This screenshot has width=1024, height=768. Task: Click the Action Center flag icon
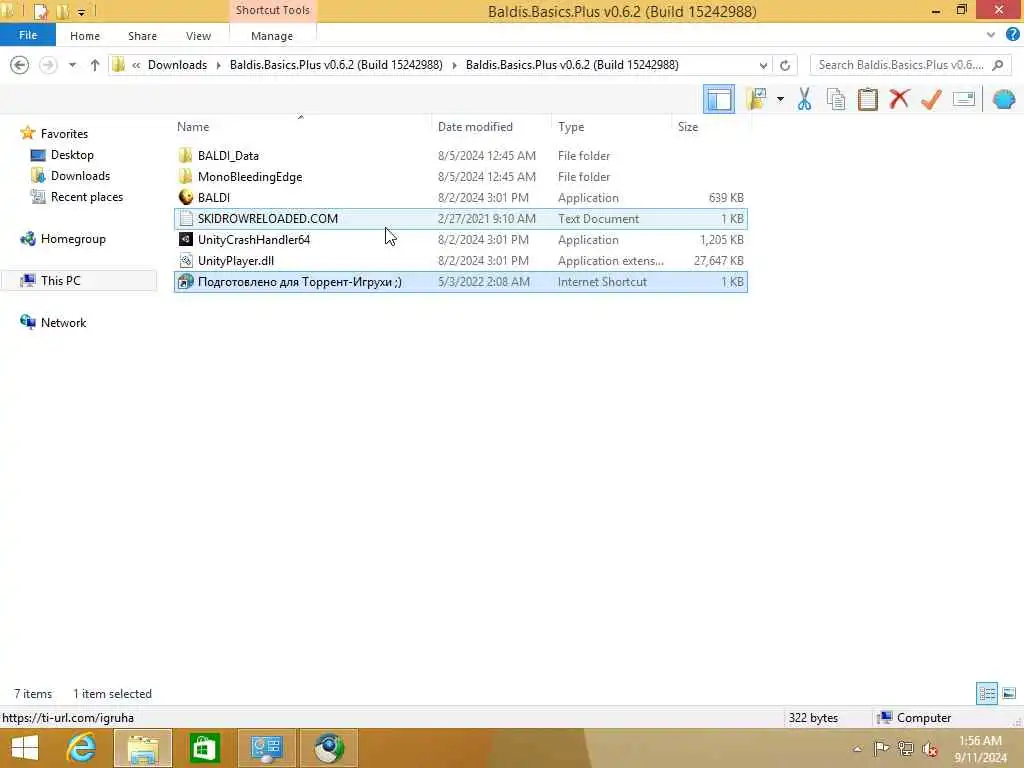pyautogui.click(x=881, y=748)
